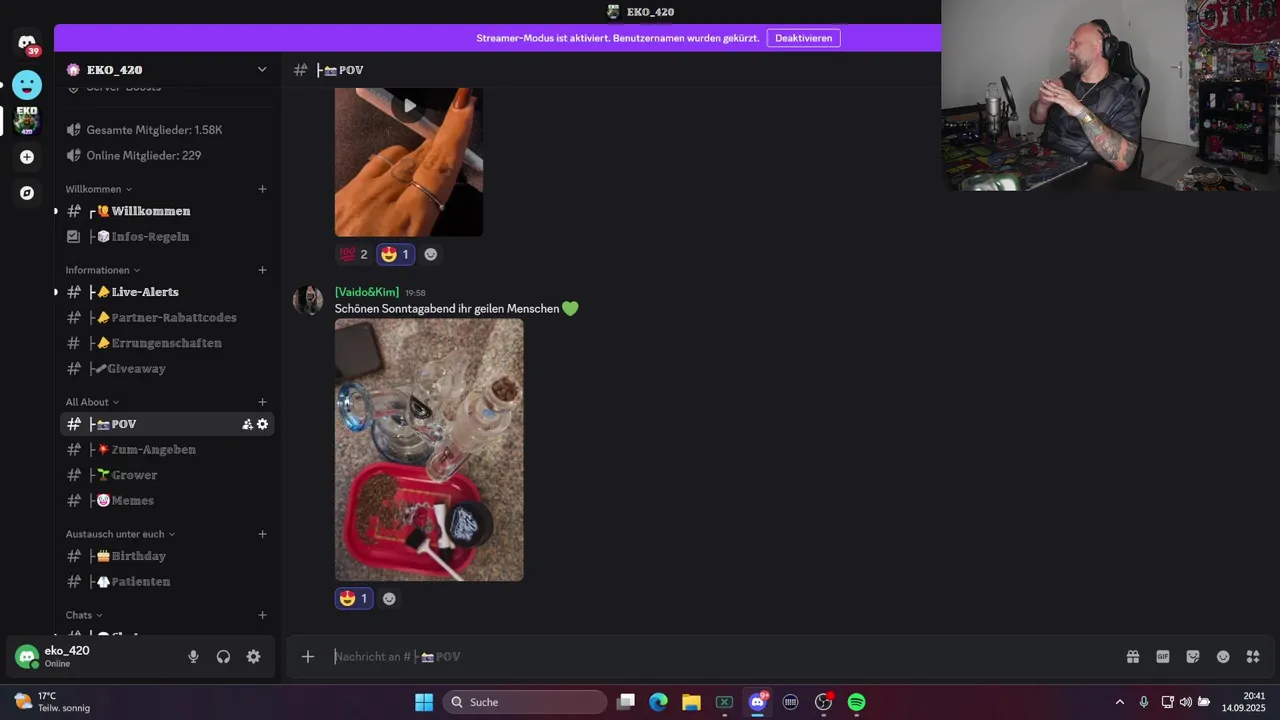Select the blue smiley server icon
Viewport: 1280px width, 720px height.
click(27, 85)
